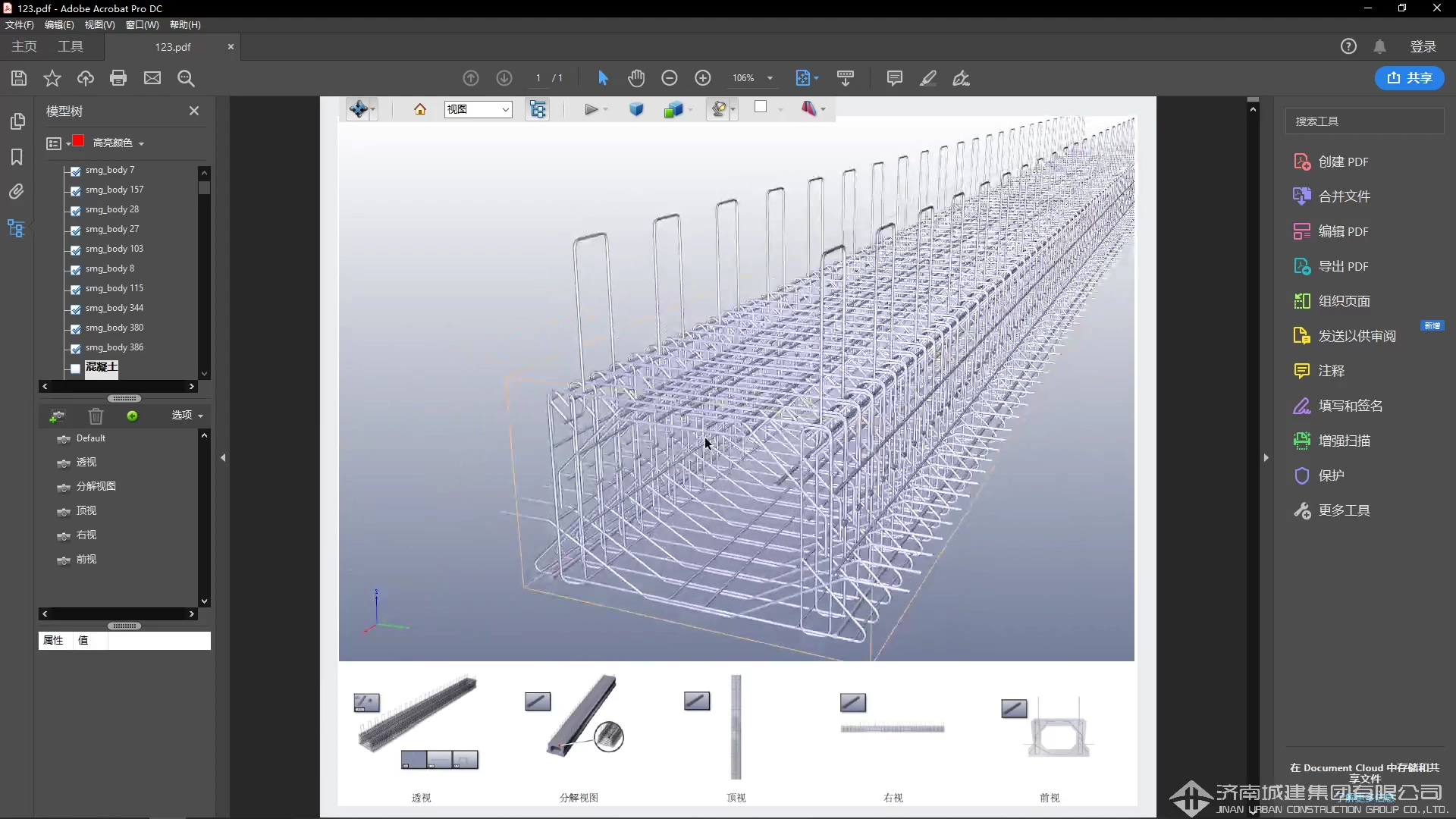The width and height of the screenshot is (1456, 819).
Task: Enable the 混凝土 checkbox
Action: coord(75,369)
